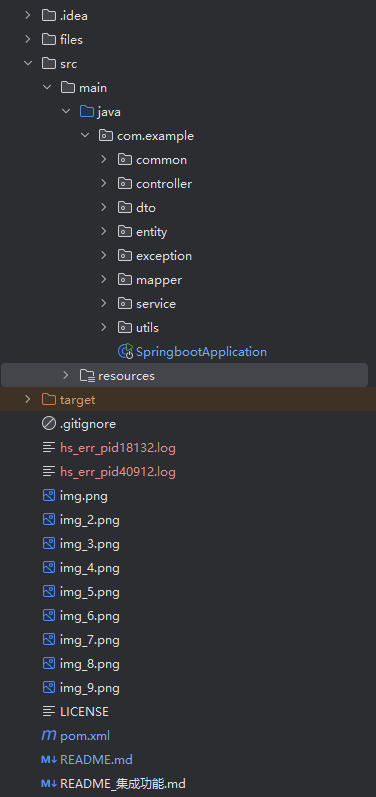Expand the controller package chevron
The width and height of the screenshot is (376, 797).
click(x=104, y=183)
